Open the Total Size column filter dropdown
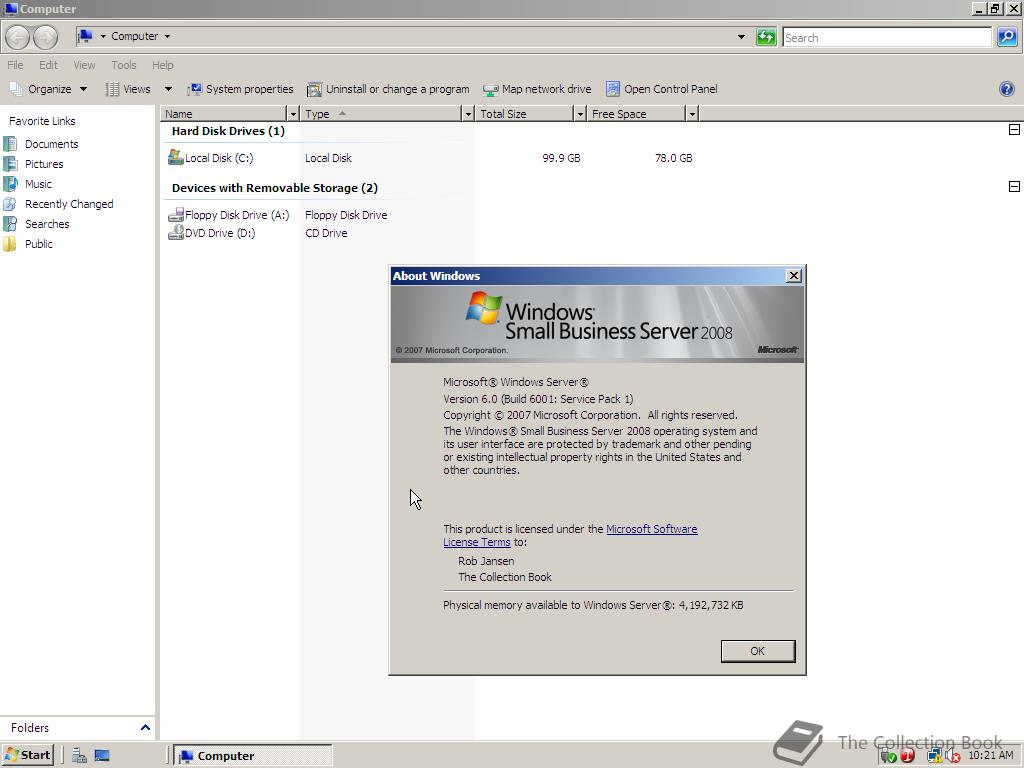Screen dimensions: 1024x768 pos(580,114)
